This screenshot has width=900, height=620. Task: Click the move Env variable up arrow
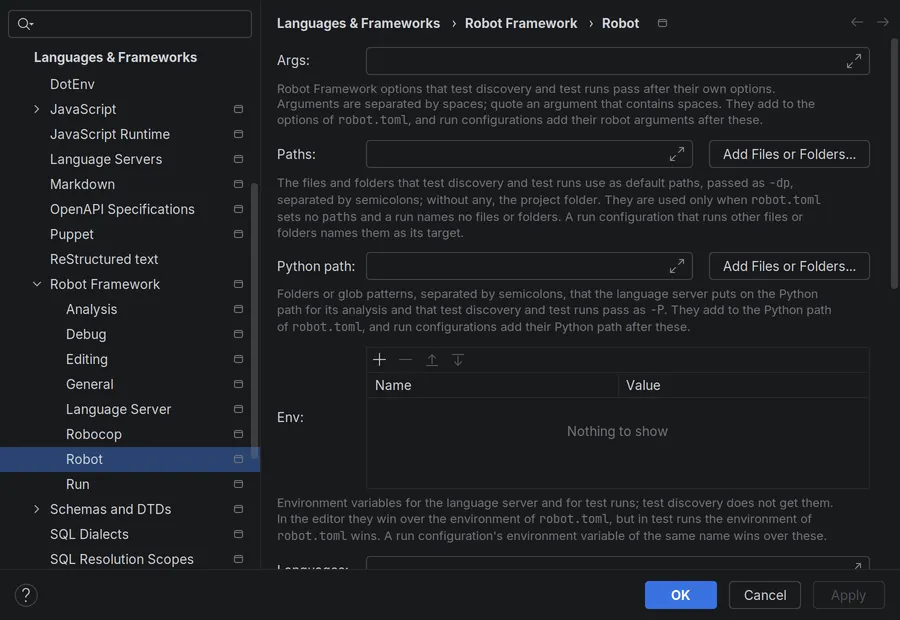432,360
